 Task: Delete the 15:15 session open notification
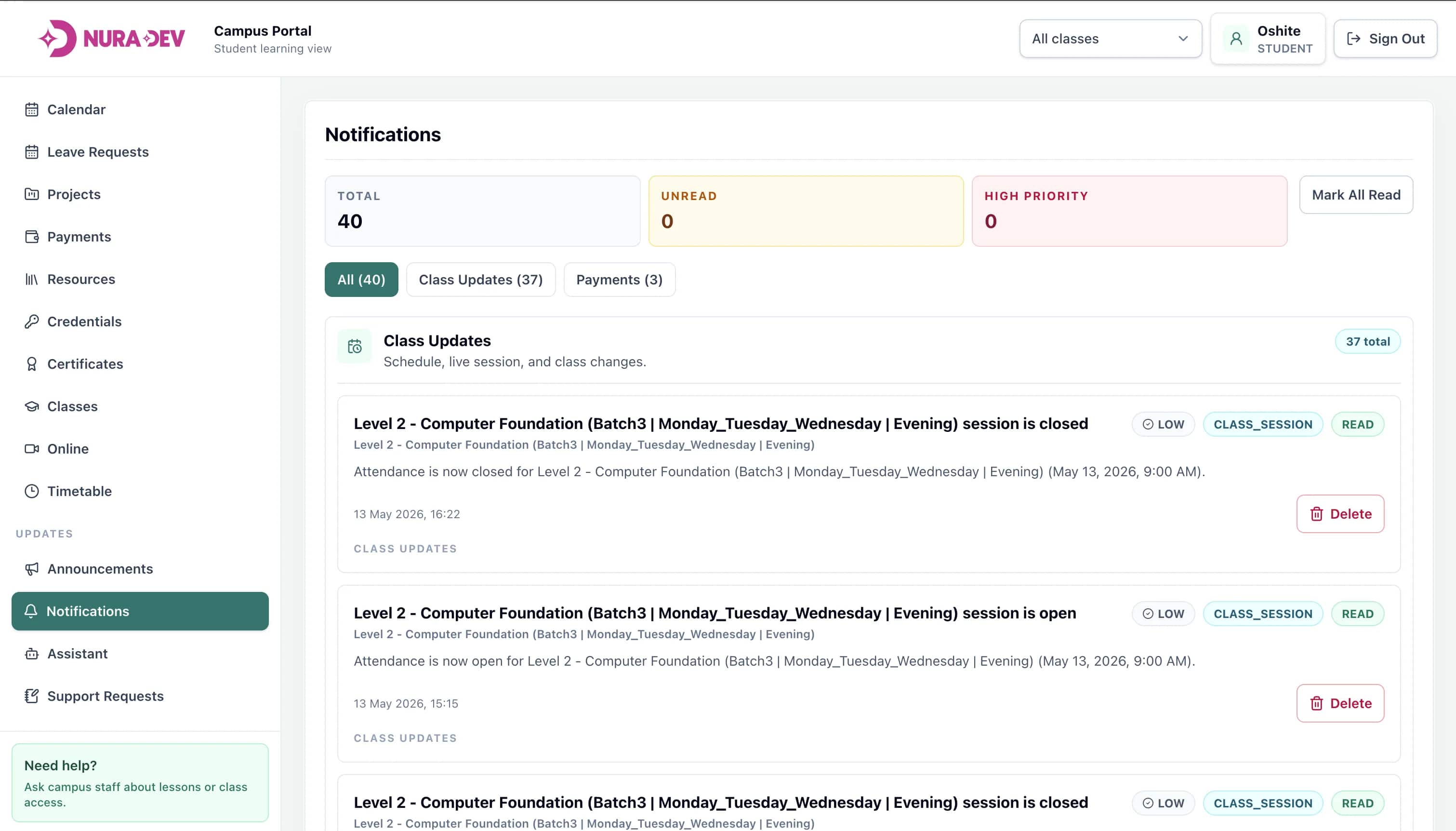tap(1340, 703)
